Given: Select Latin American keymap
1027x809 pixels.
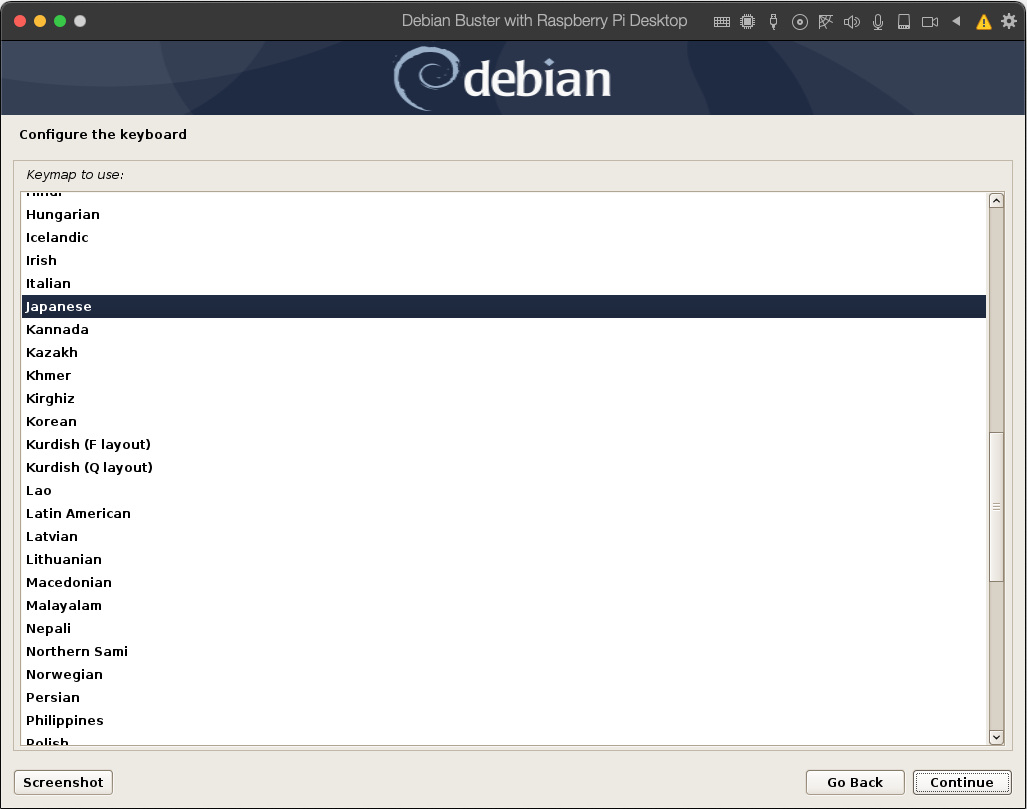Looking at the screenshot, I should click(504, 513).
